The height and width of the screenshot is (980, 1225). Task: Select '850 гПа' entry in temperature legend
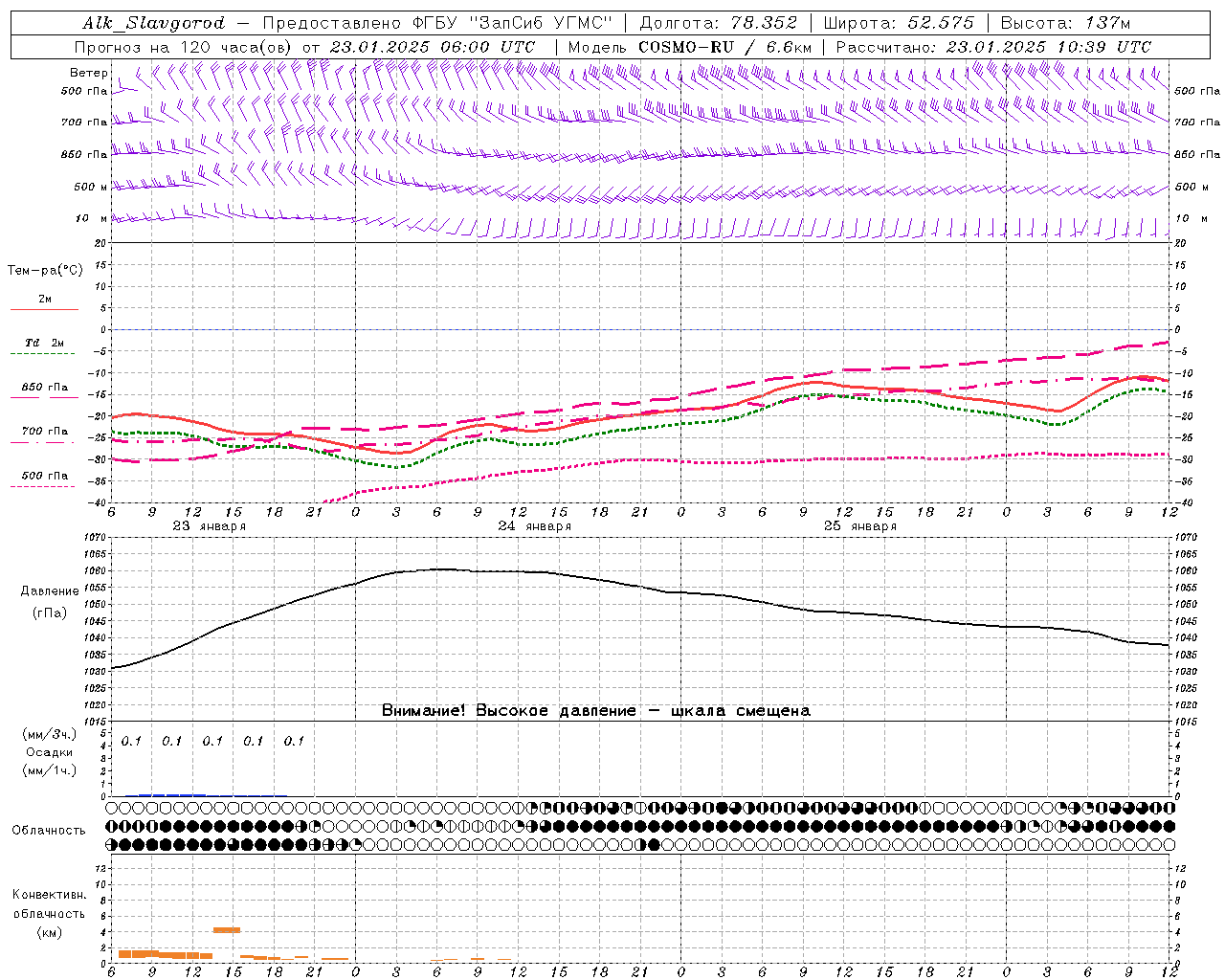pyautogui.click(x=44, y=388)
